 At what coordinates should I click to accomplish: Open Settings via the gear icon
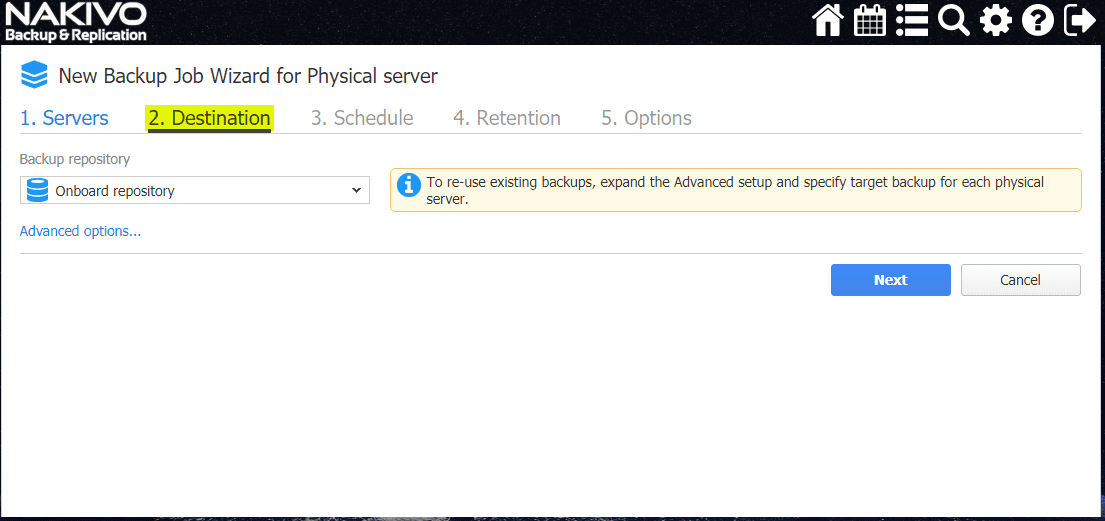click(x=995, y=20)
